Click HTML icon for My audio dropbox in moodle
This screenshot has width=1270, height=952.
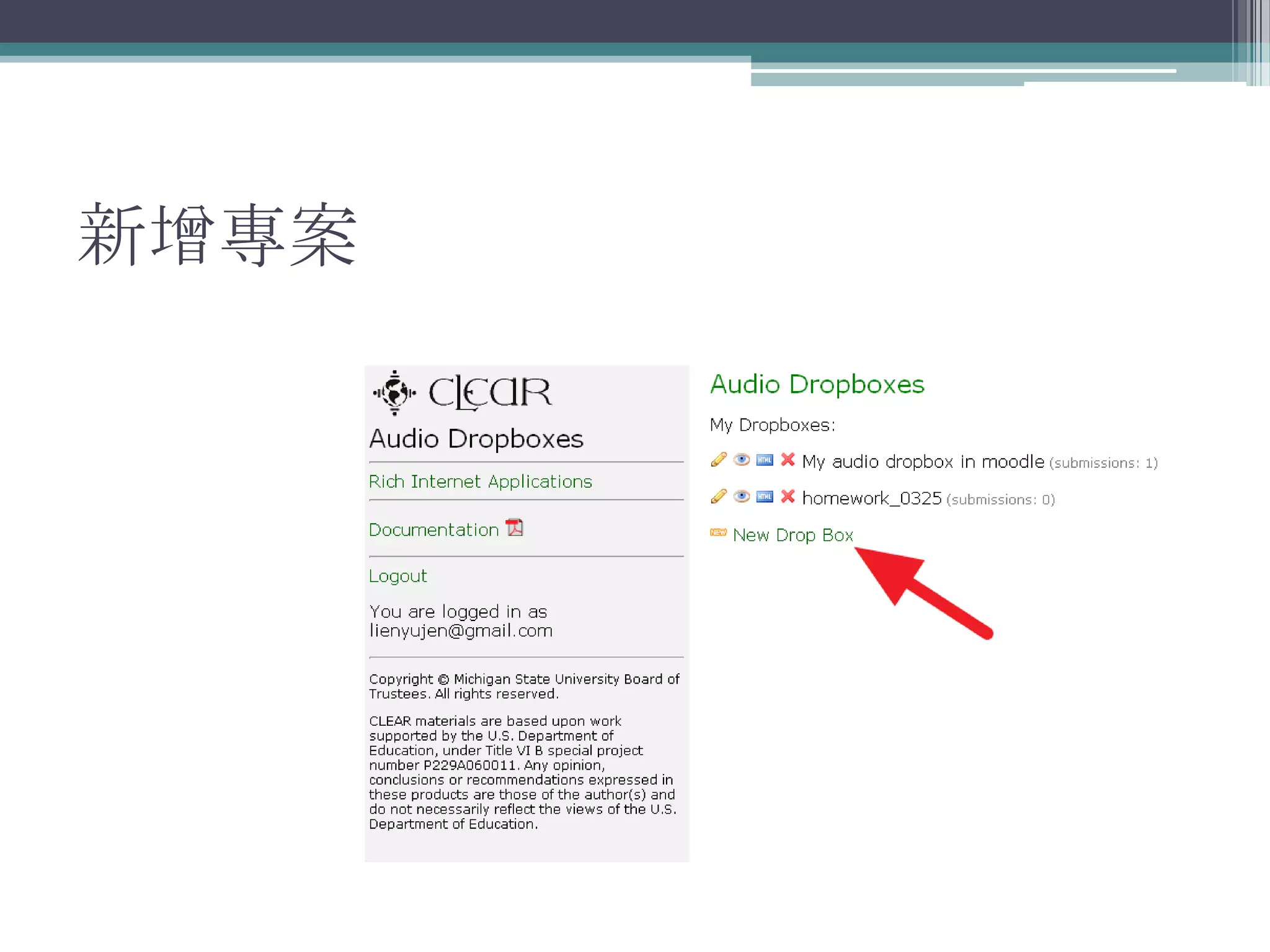click(x=765, y=460)
